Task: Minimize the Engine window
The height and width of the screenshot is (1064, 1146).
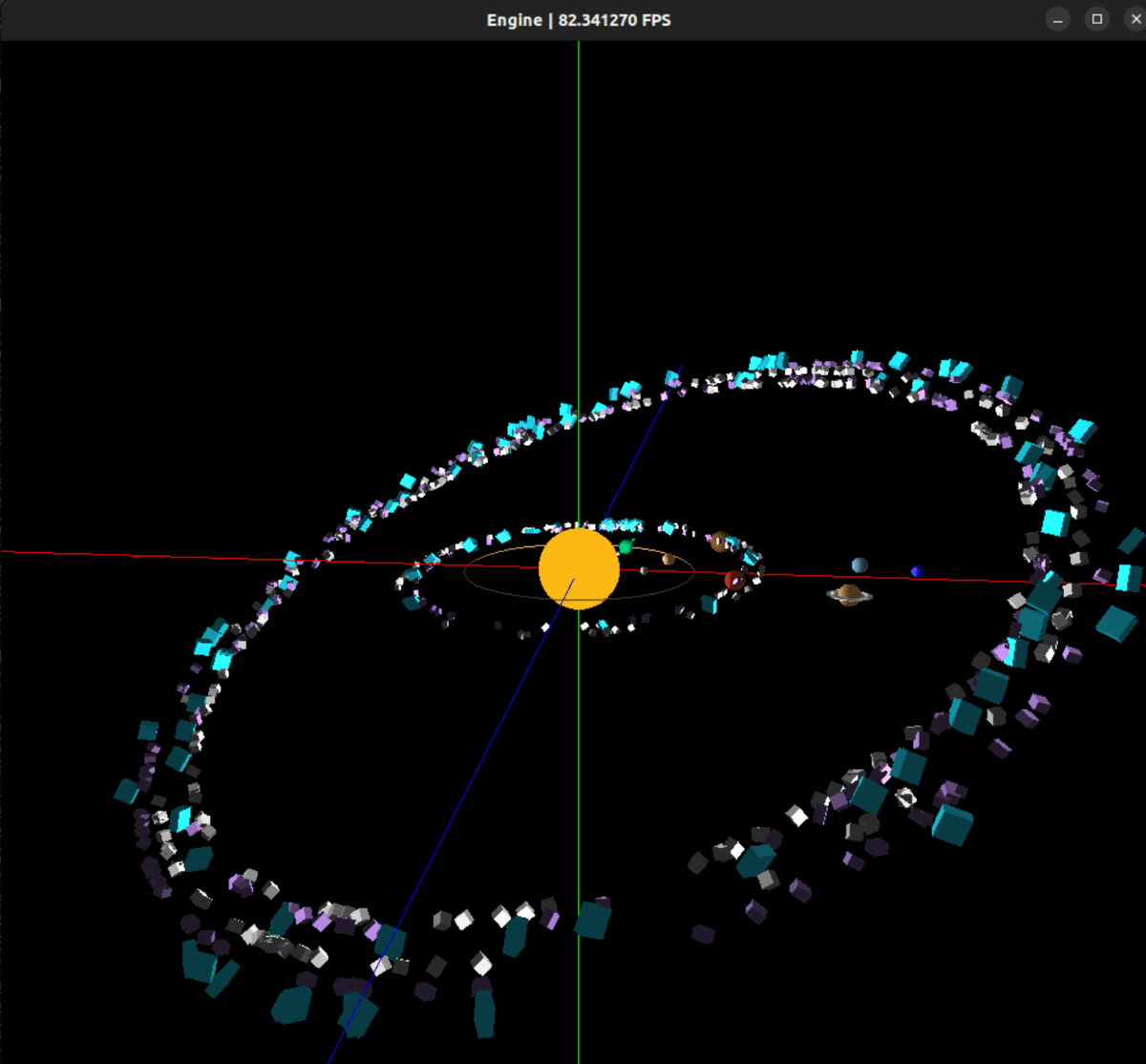Action: click(x=1057, y=20)
